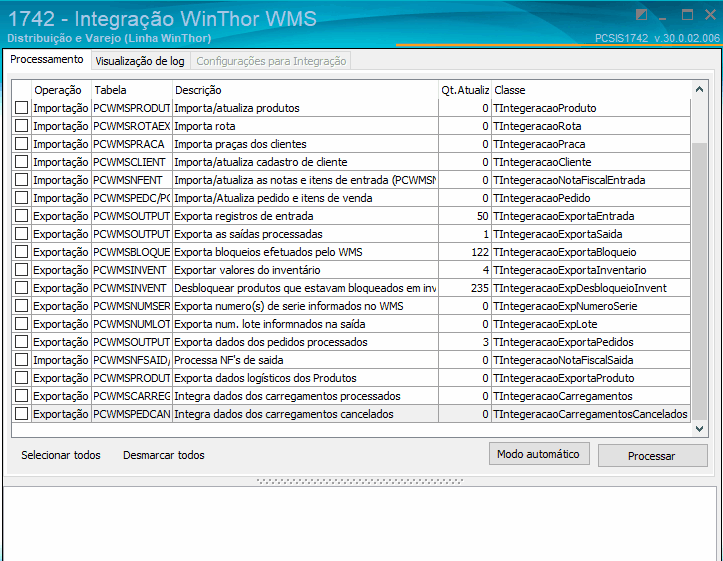
Task: Click Selecionar todos link
Action: pos(61,455)
